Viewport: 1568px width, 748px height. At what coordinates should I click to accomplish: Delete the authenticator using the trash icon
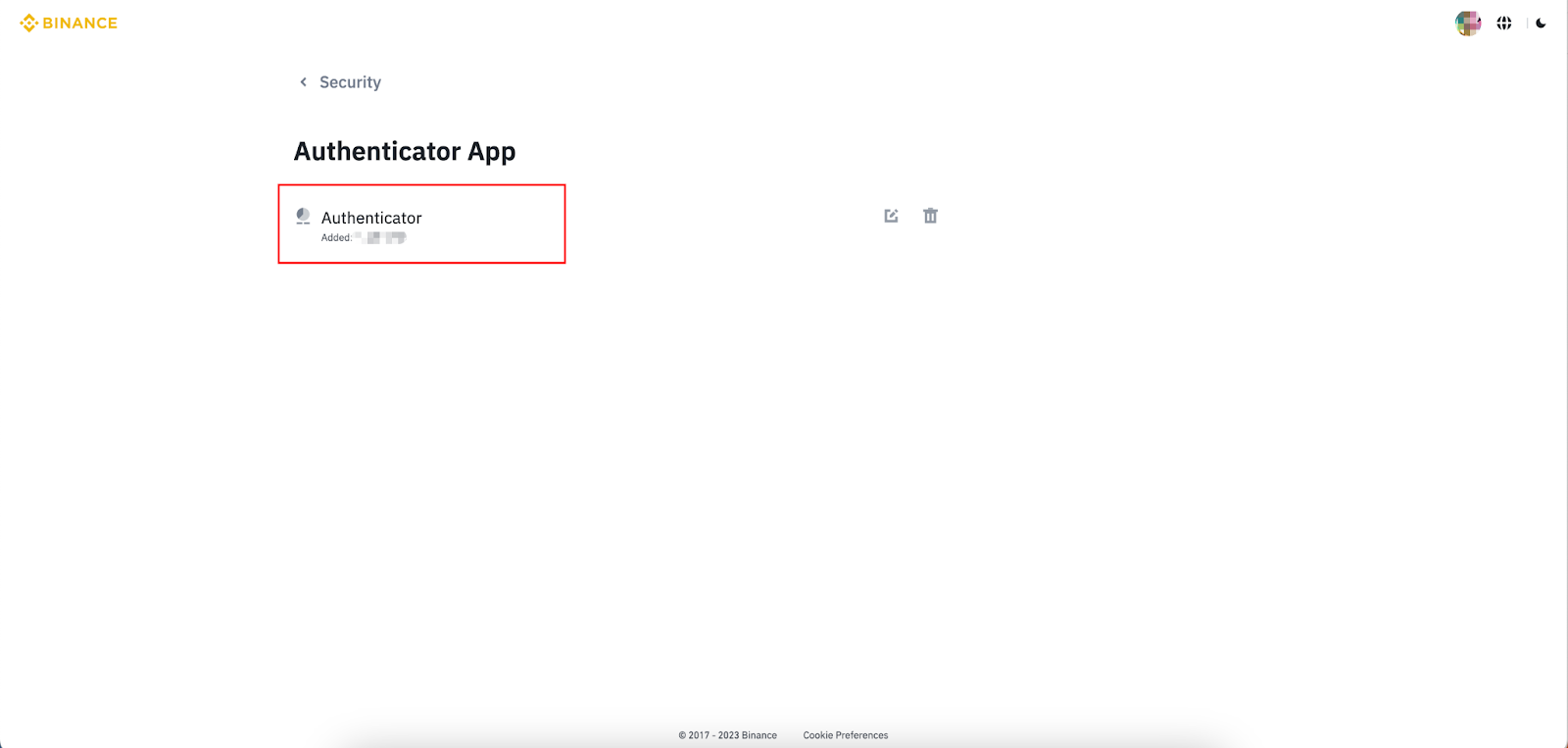point(930,216)
